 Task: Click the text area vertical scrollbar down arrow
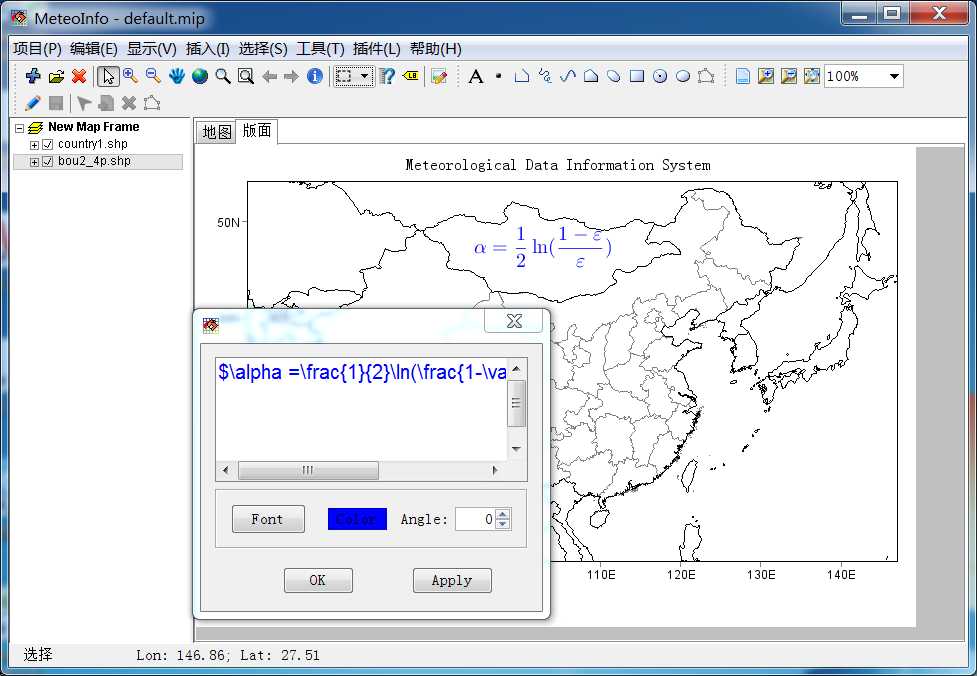click(516, 449)
